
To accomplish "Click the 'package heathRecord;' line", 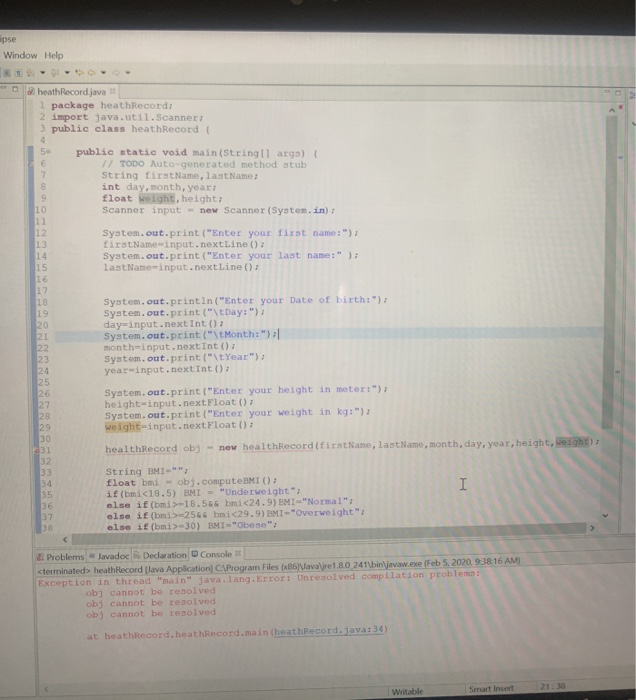I will (112, 105).
